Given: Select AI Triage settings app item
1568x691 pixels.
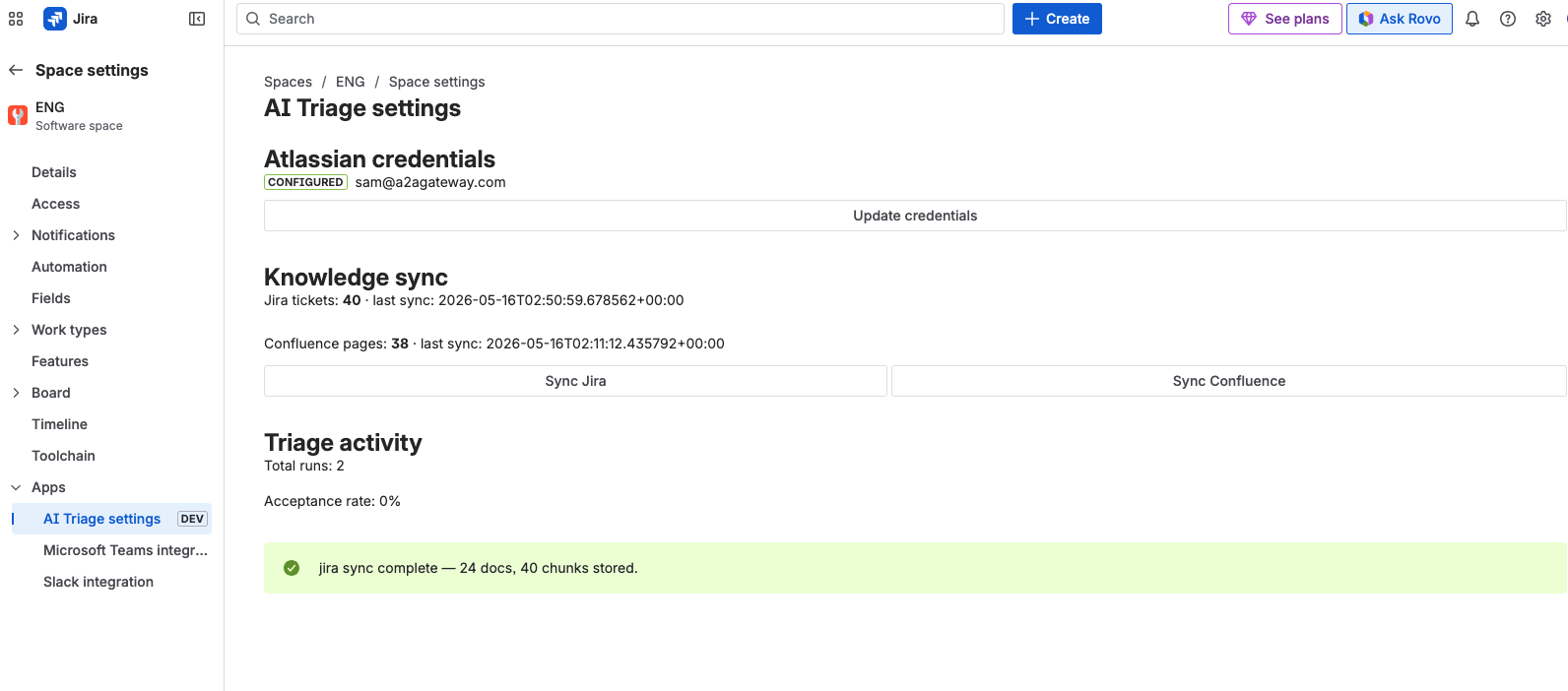Looking at the screenshot, I should (x=111, y=519).
